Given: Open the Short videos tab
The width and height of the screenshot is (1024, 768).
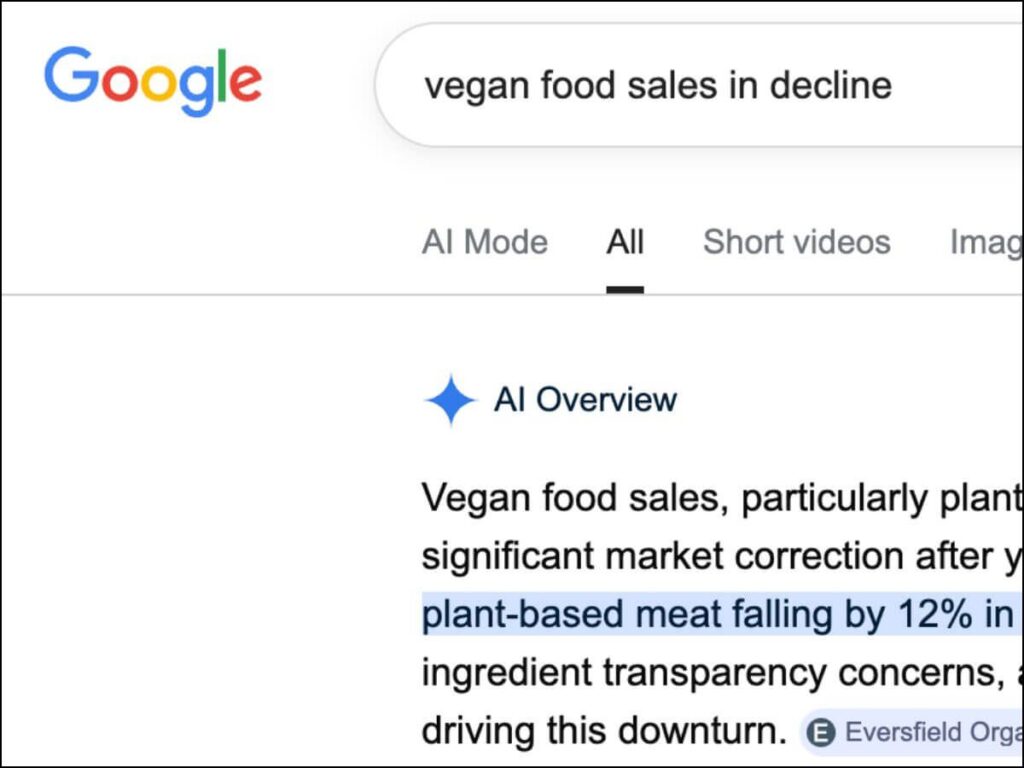Looking at the screenshot, I should [796, 242].
